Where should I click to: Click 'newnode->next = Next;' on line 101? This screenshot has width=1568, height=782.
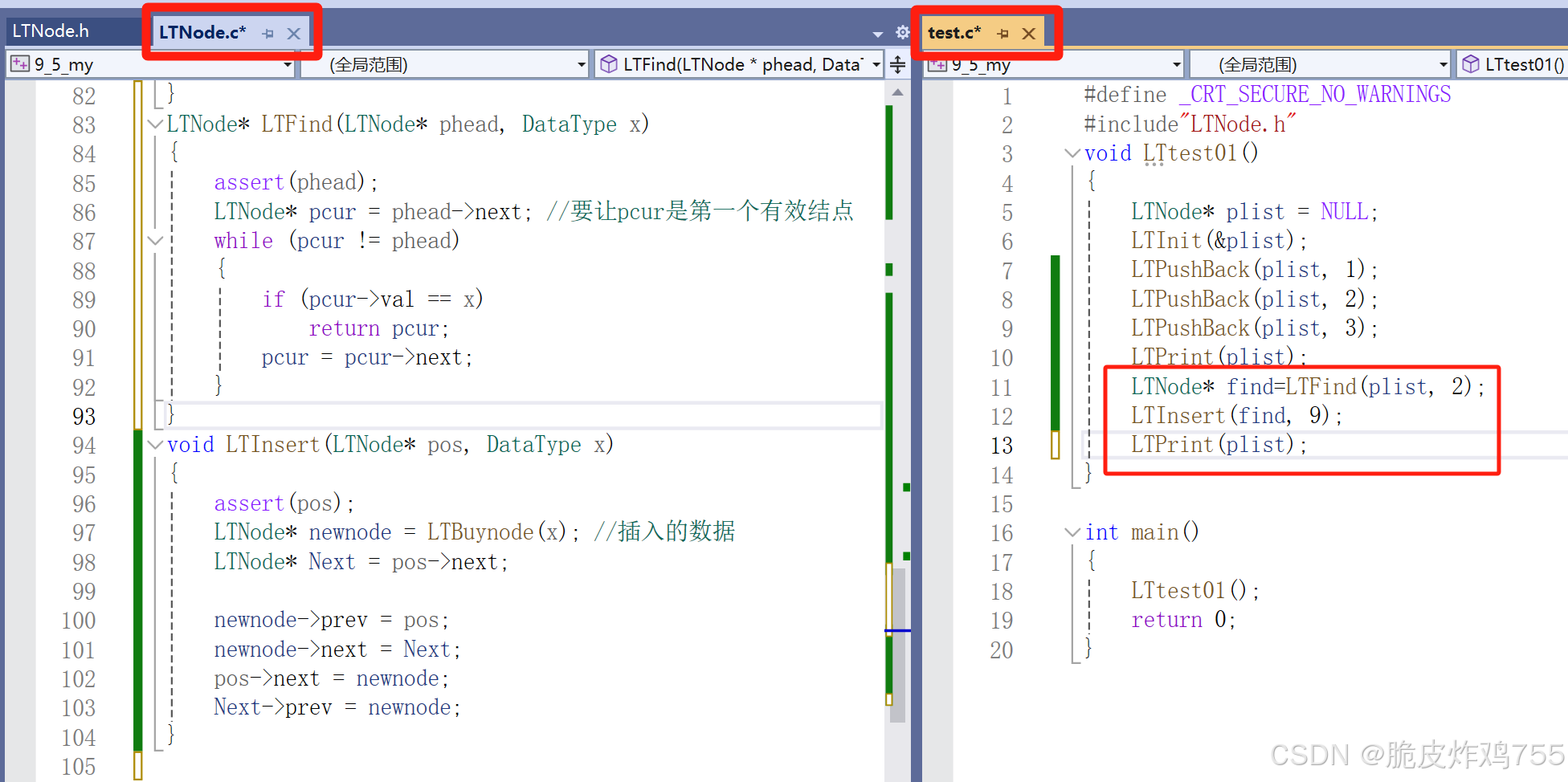[x=337, y=650]
